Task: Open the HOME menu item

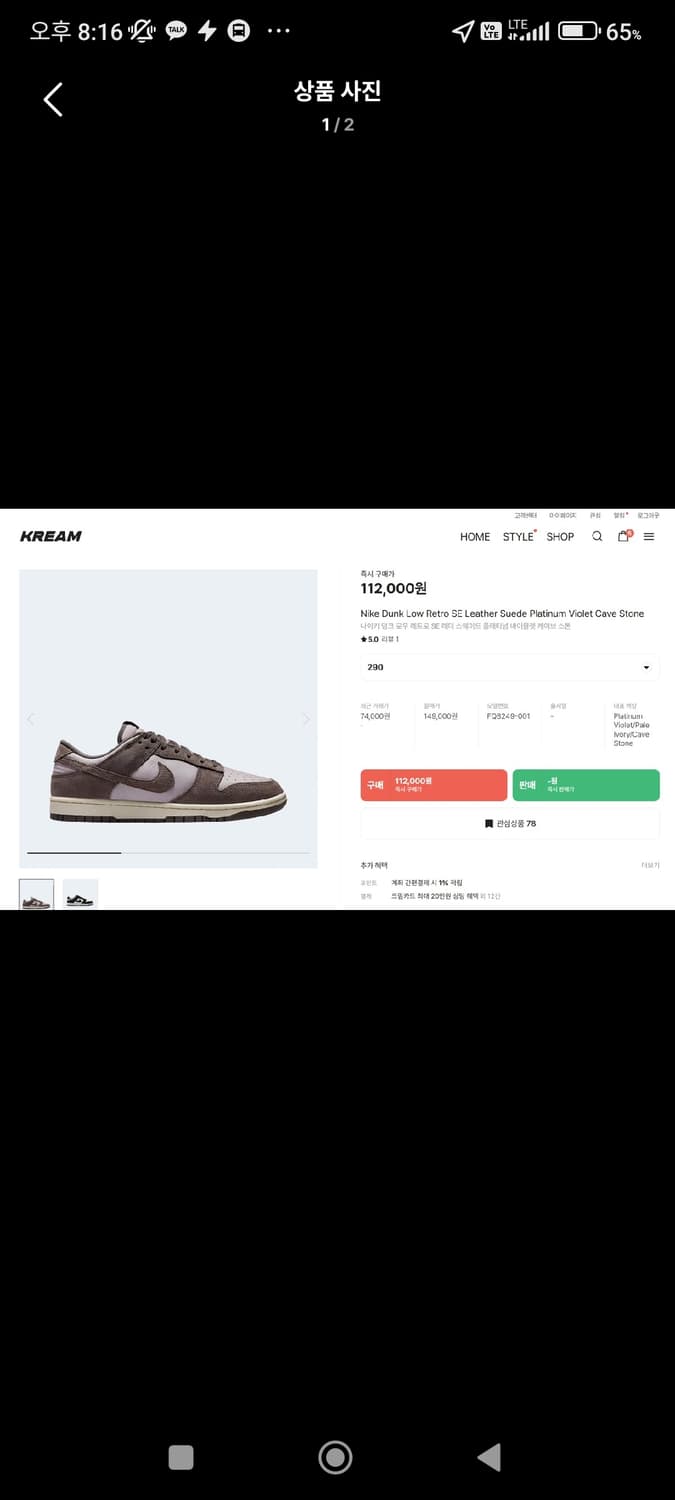Action: tap(475, 537)
